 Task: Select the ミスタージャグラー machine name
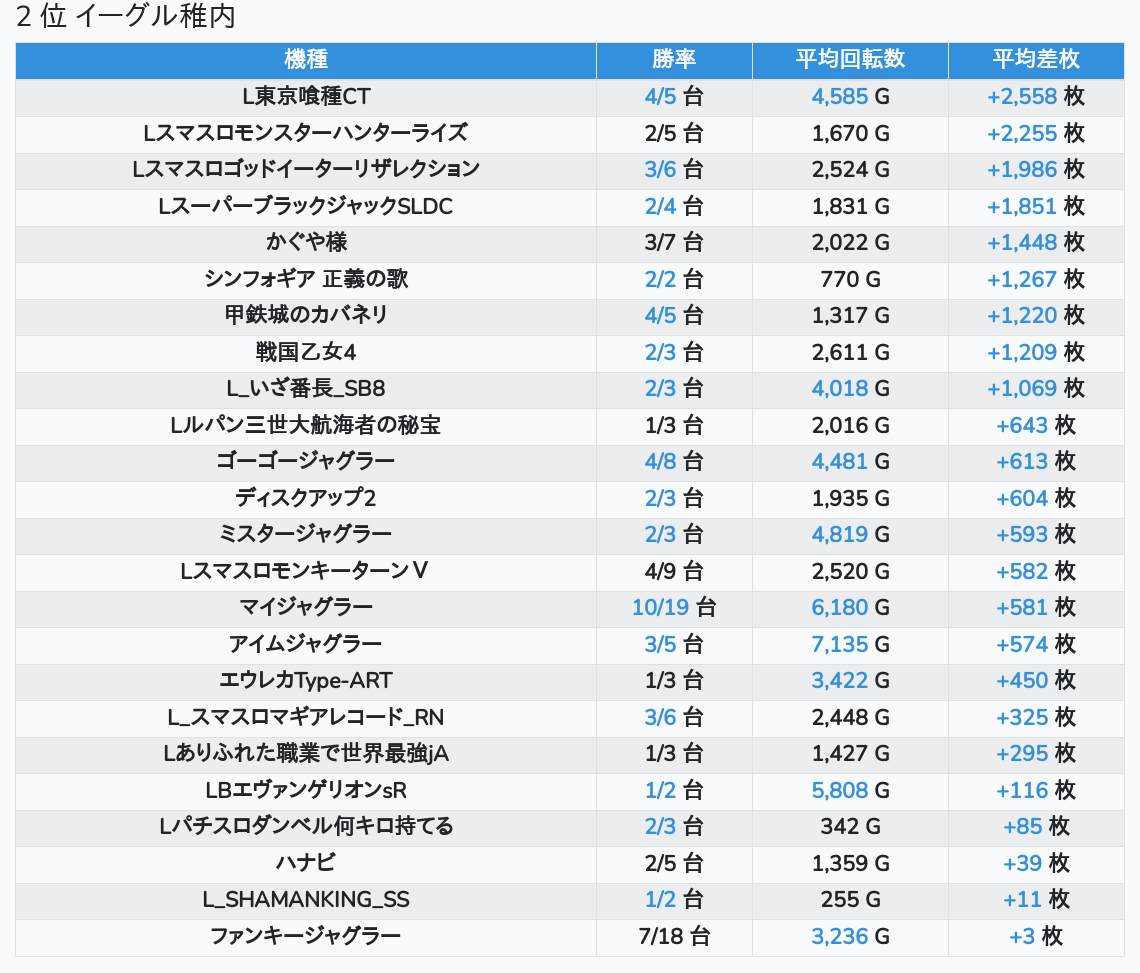coord(306,534)
